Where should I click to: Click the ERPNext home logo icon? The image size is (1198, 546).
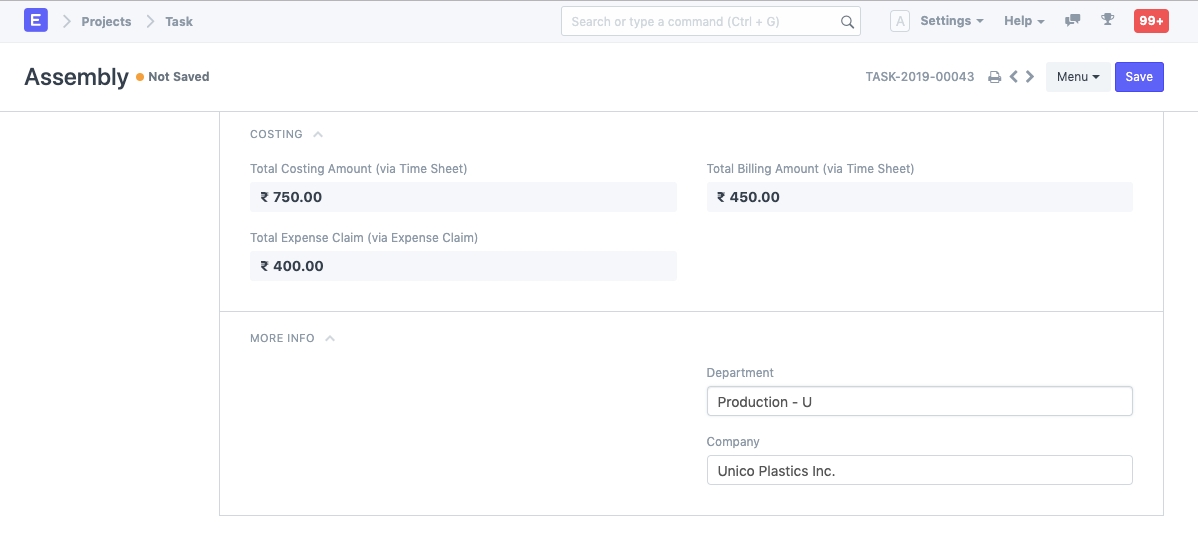click(x=36, y=21)
